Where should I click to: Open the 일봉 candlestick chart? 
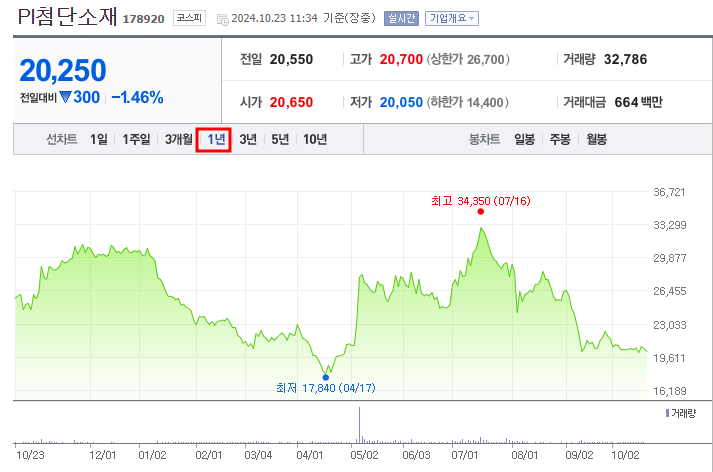pos(524,139)
